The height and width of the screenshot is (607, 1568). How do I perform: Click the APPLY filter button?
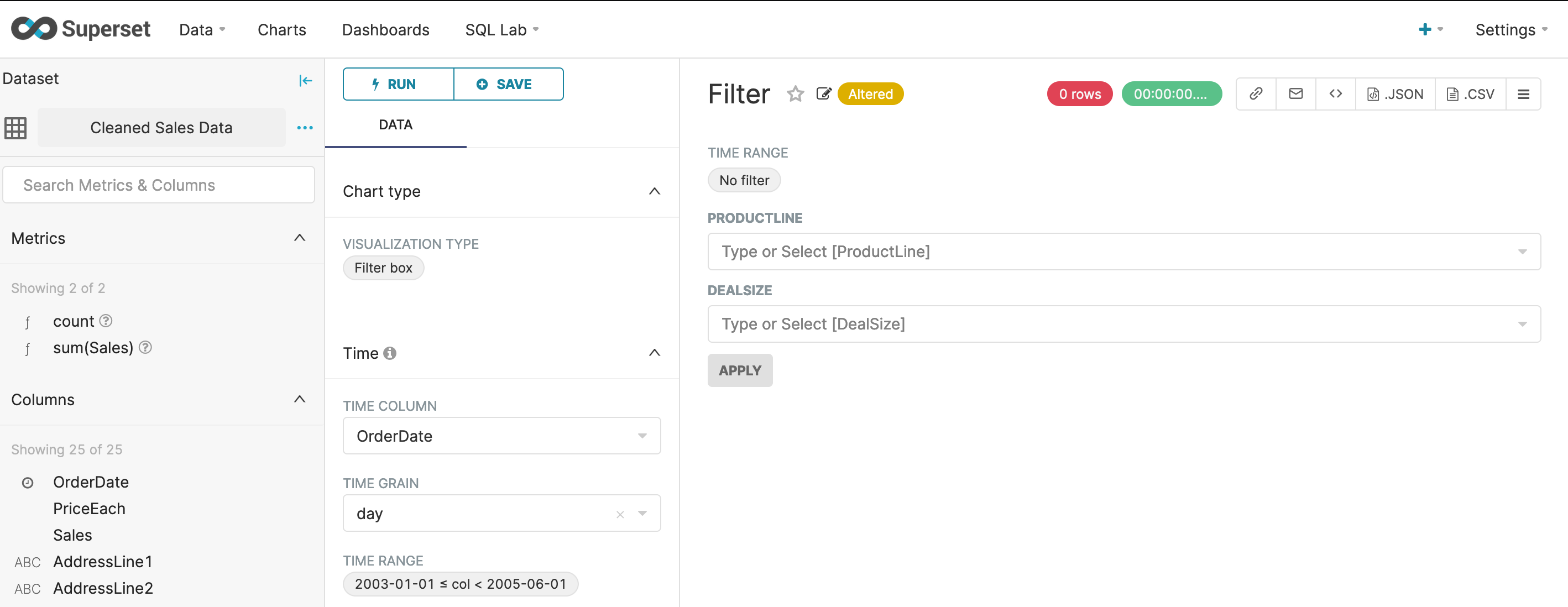point(740,370)
